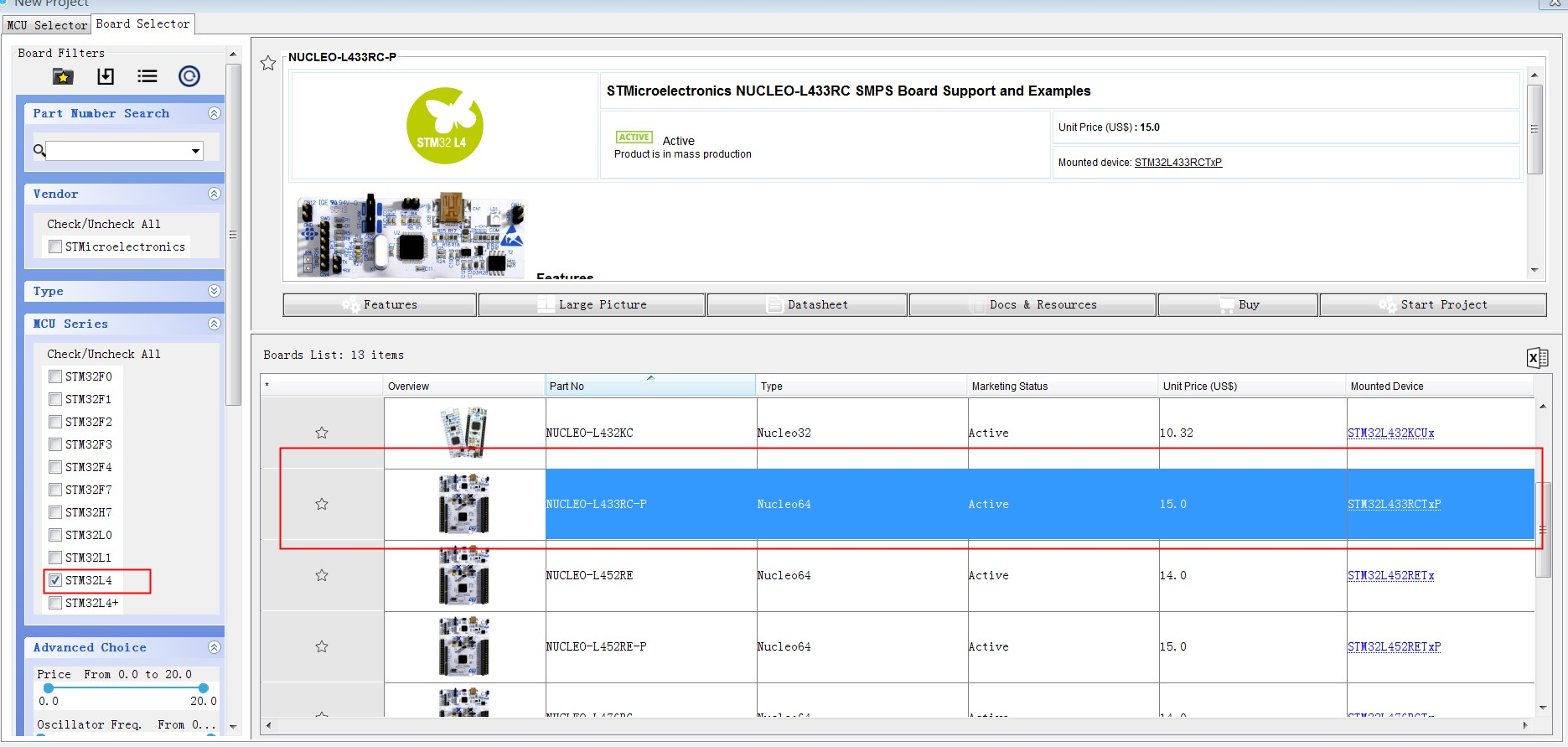Image resolution: width=1568 pixels, height=747 pixels.
Task: Click the Buy button
Action: [x=1238, y=305]
